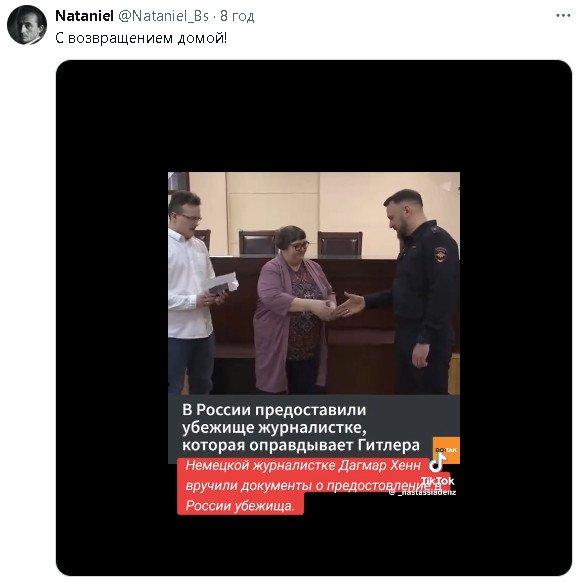Open Nataniel's profile avatar
Viewport: 579px width, 582px height.
tap(27, 24)
